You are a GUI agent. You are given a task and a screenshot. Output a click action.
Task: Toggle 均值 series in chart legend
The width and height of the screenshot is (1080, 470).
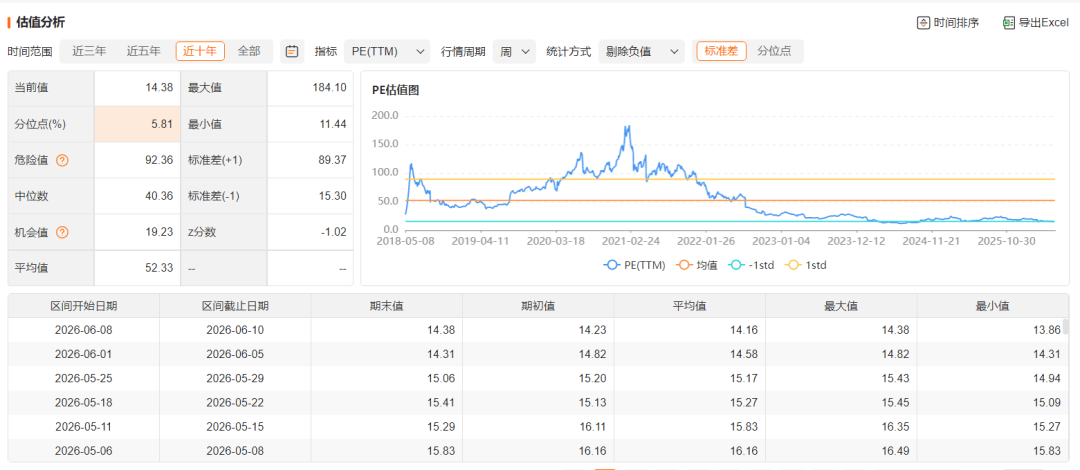point(696,265)
